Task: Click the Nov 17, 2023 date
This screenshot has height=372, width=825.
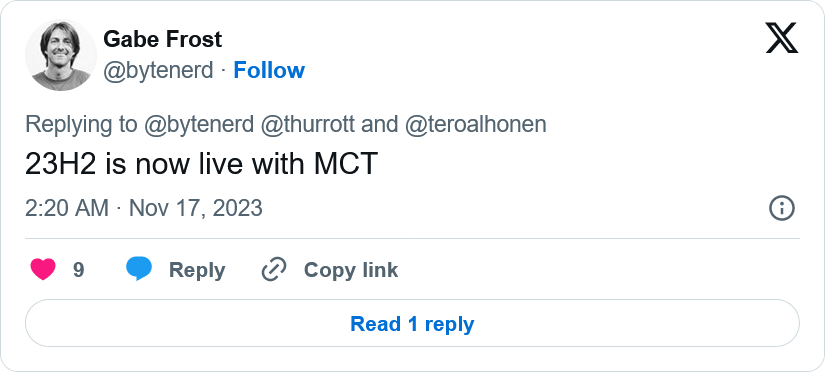Action: tap(196, 208)
